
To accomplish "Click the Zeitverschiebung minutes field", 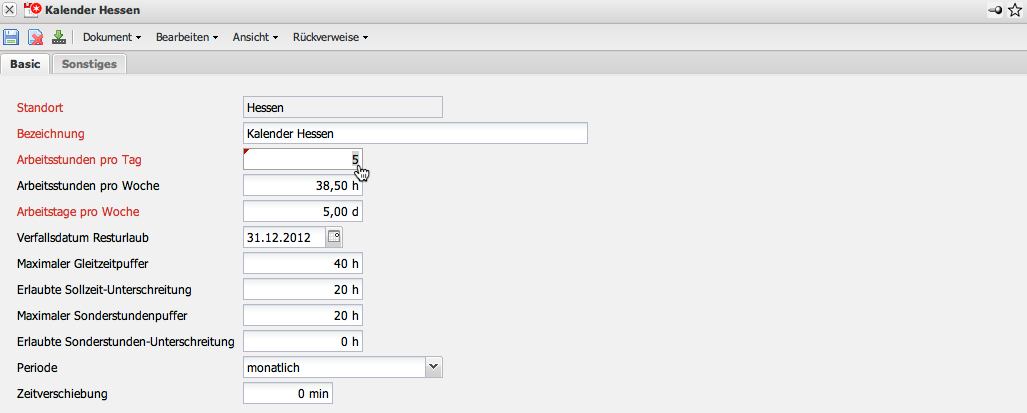I will 288,393.
